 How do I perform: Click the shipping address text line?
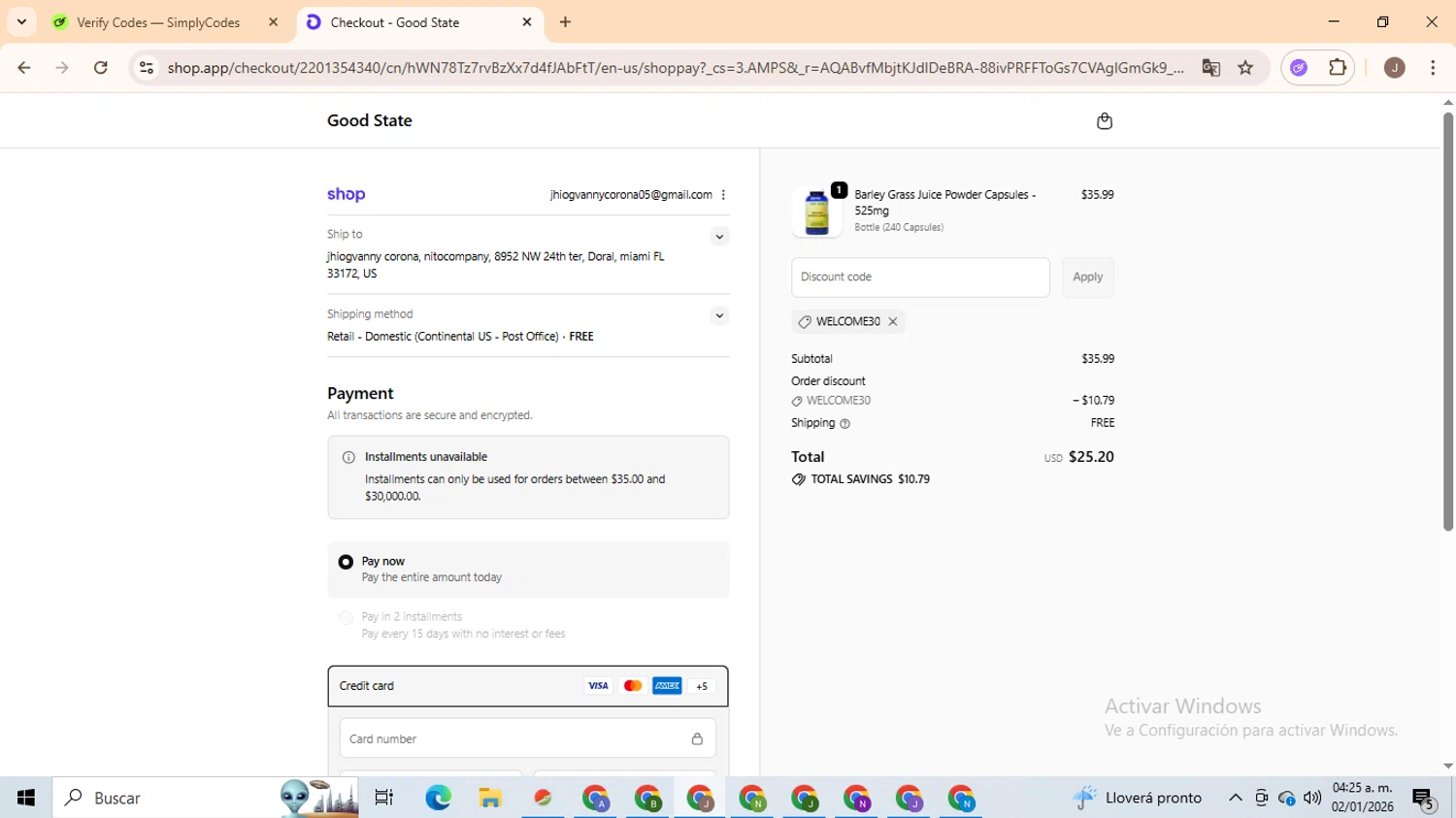pyautogui.click(x=496, y=265)
